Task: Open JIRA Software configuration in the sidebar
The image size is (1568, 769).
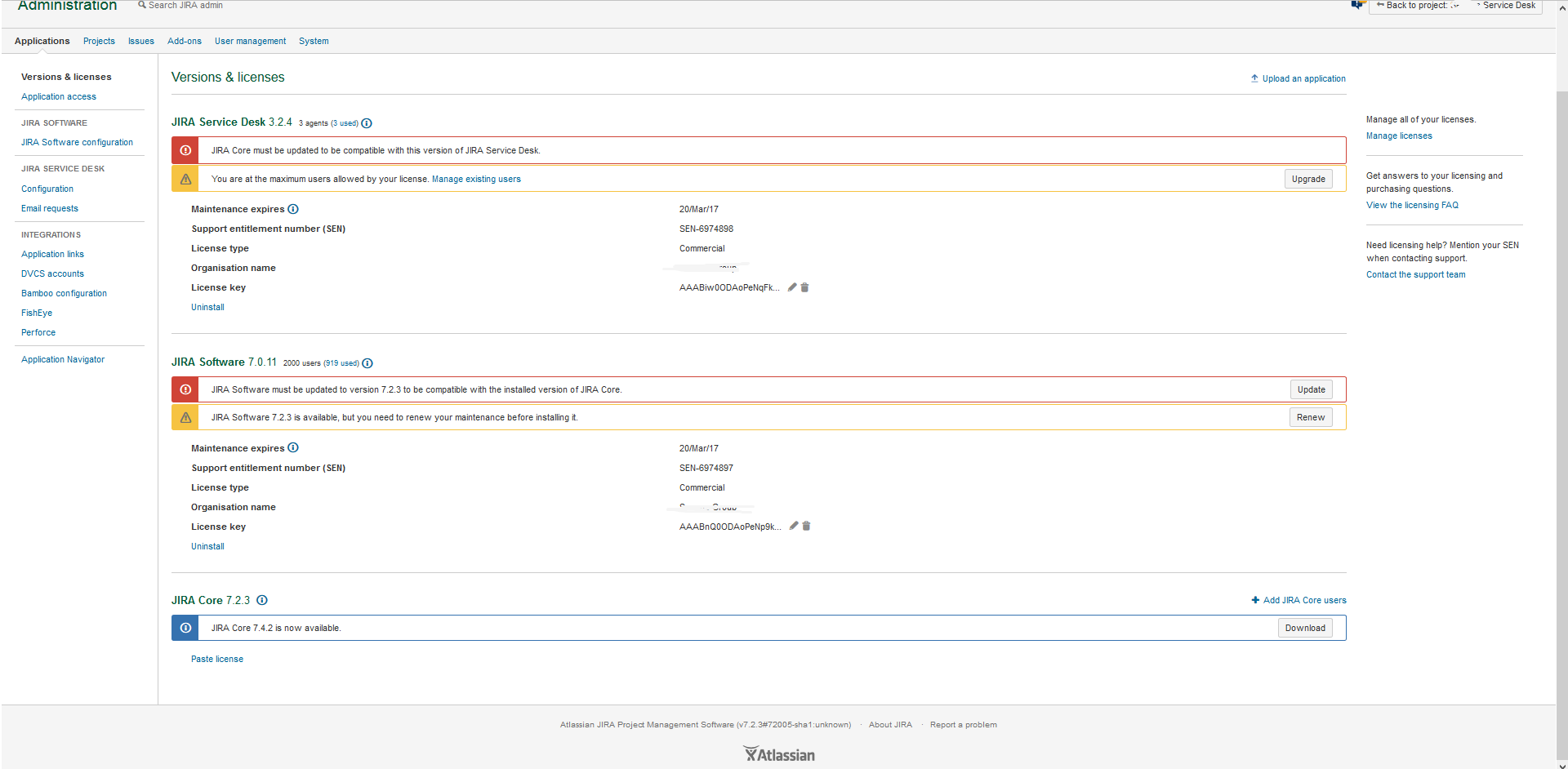Action: point(77,142)
